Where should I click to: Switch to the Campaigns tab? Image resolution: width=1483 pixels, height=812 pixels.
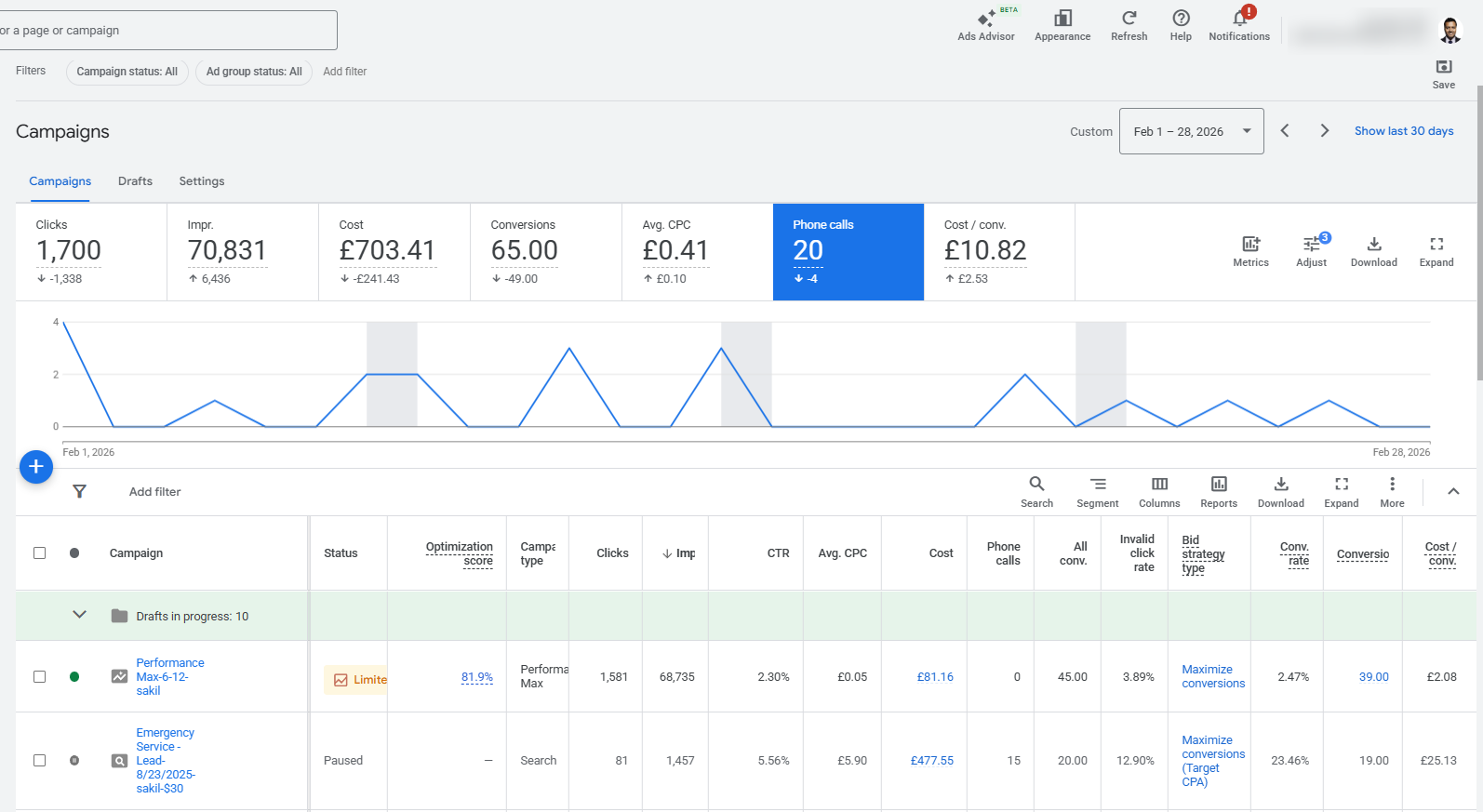[60, 181]
